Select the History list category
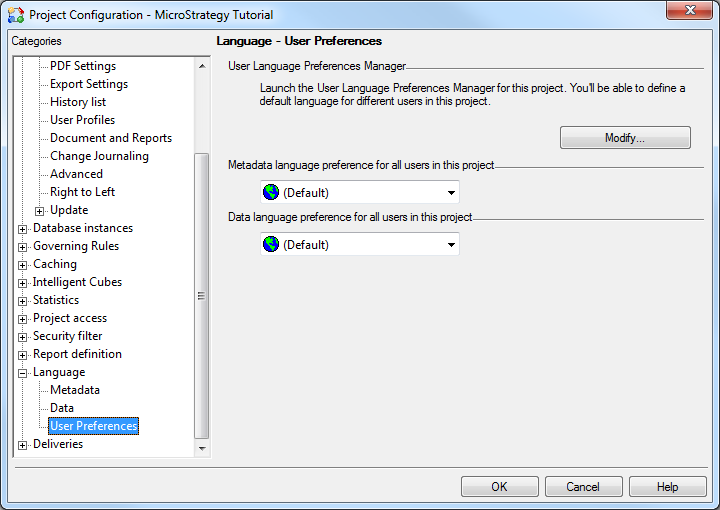Image resolution: width=720 pixels, height=510 pixels. click(78, 102)
